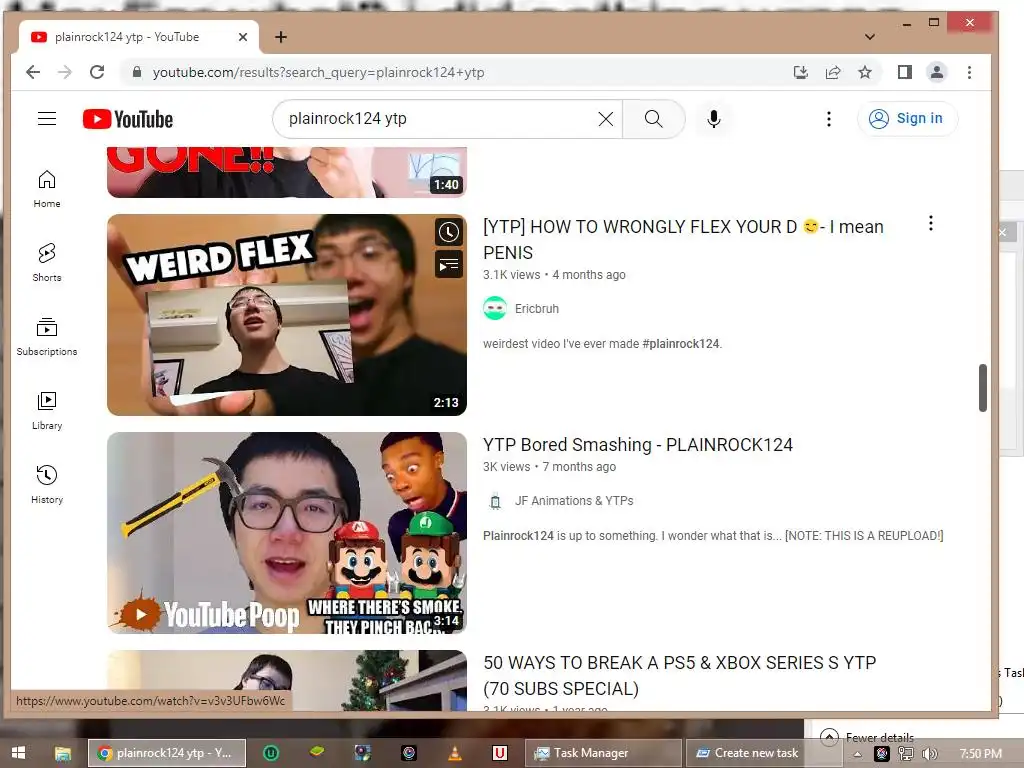Open the 1:40 video thumbnail
The image size is (1024, 768).
287,172
